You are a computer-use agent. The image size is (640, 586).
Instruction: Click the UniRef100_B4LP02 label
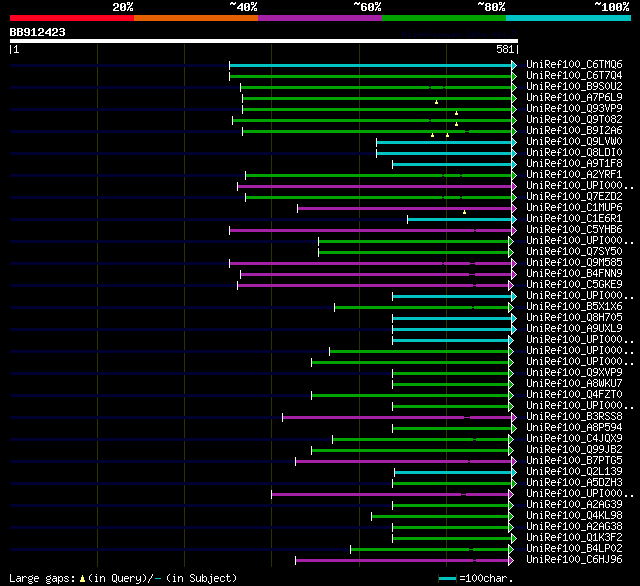(574, 549)
